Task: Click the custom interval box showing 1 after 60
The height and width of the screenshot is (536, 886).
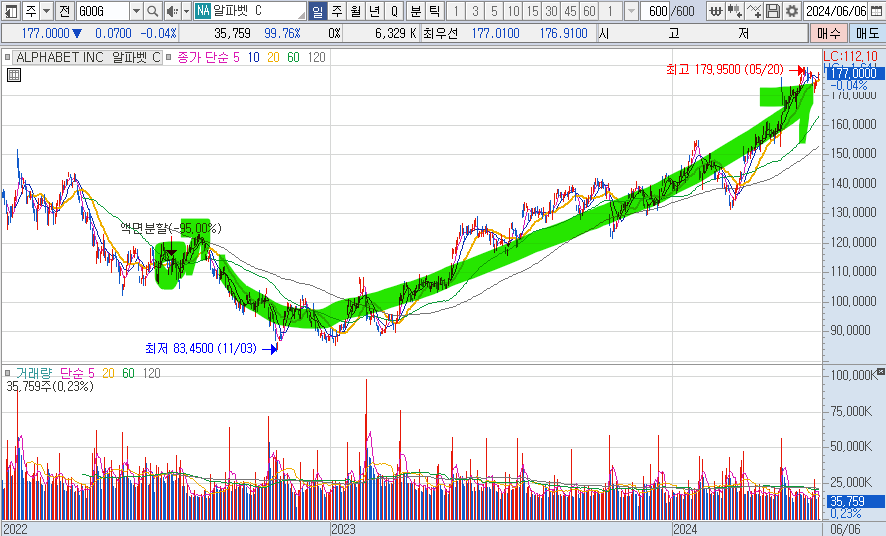Action: tap(612, 11)
